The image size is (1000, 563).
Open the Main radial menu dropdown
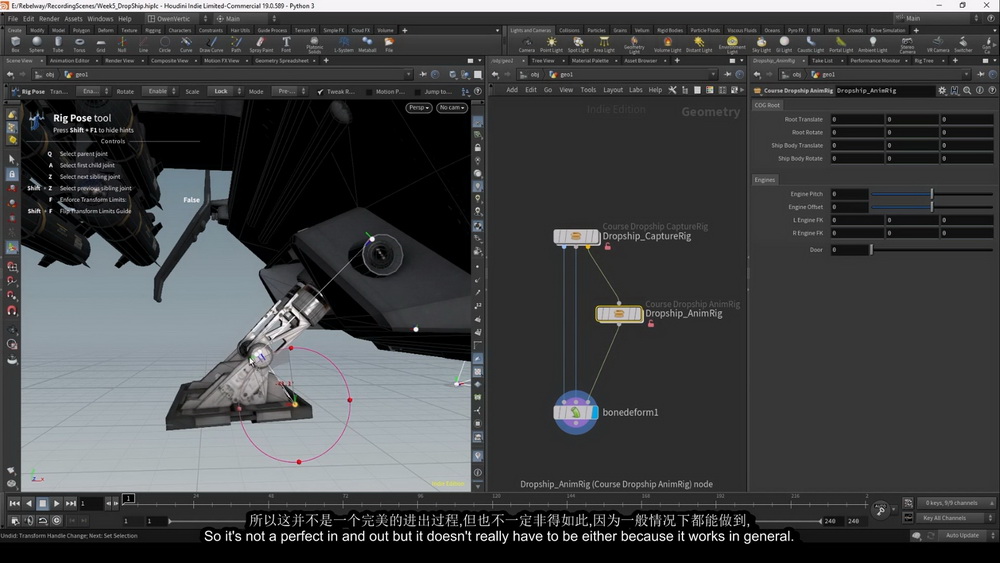246,18
